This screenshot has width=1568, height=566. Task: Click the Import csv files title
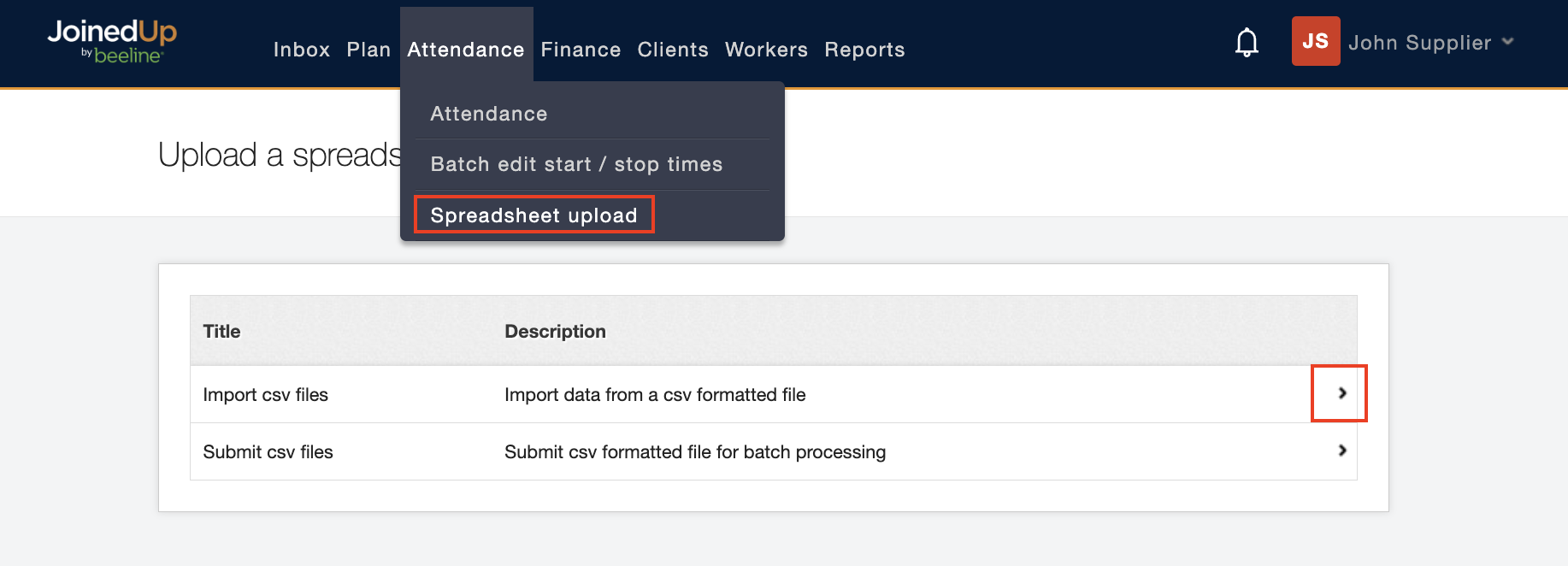click(x=265, y=395)
